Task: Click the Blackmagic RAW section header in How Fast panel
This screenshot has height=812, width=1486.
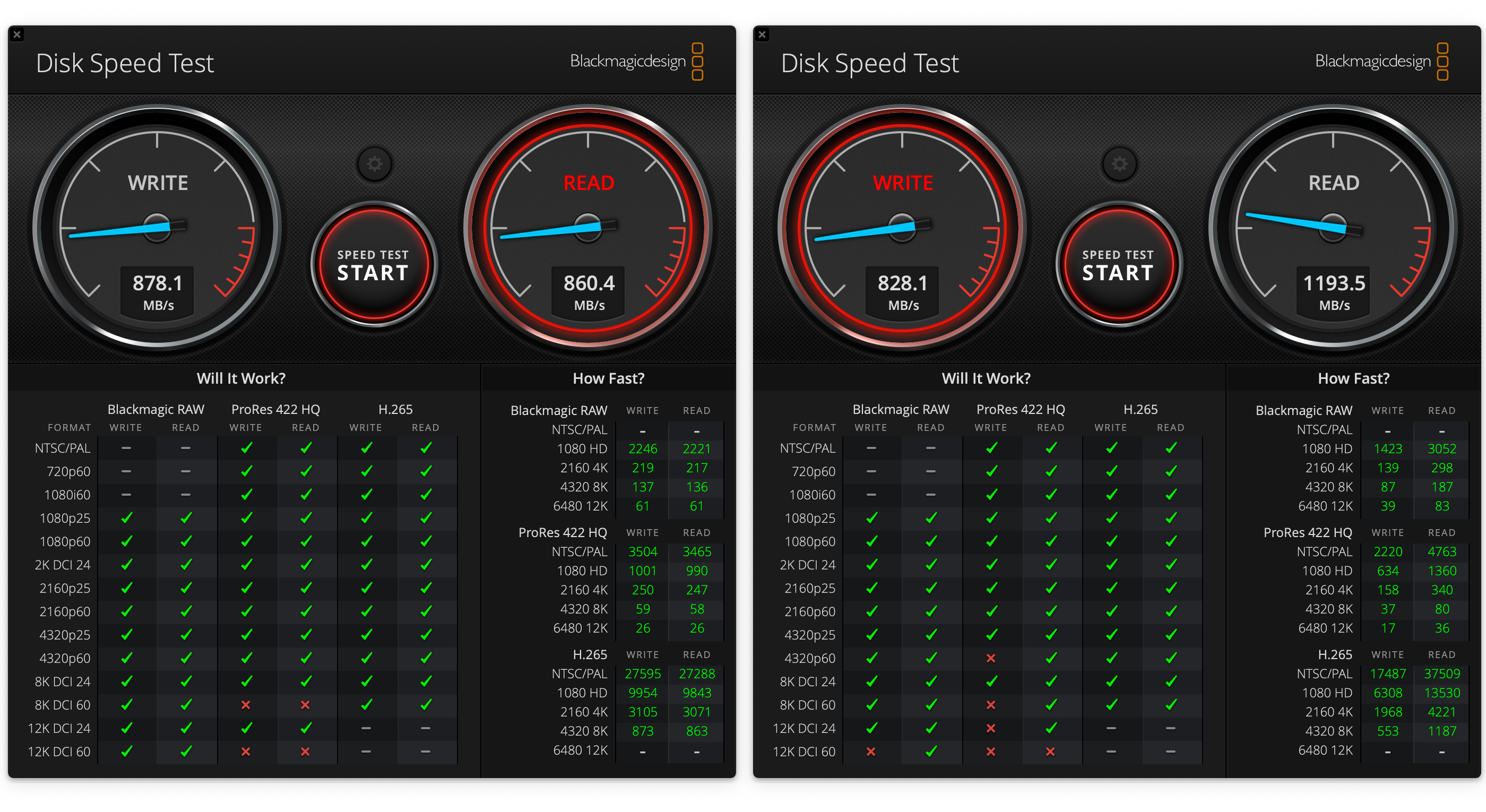Action: (558, 410)
